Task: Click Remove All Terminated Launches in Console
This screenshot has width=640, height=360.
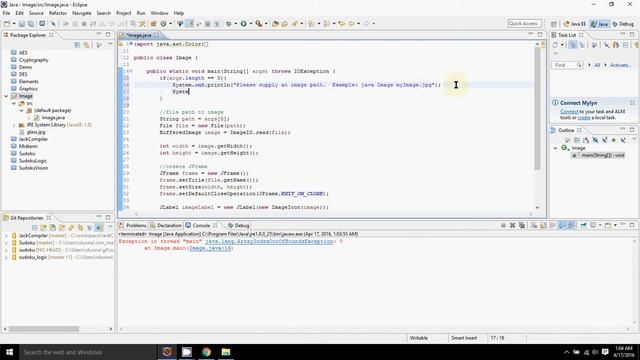Action: [522, 225]
